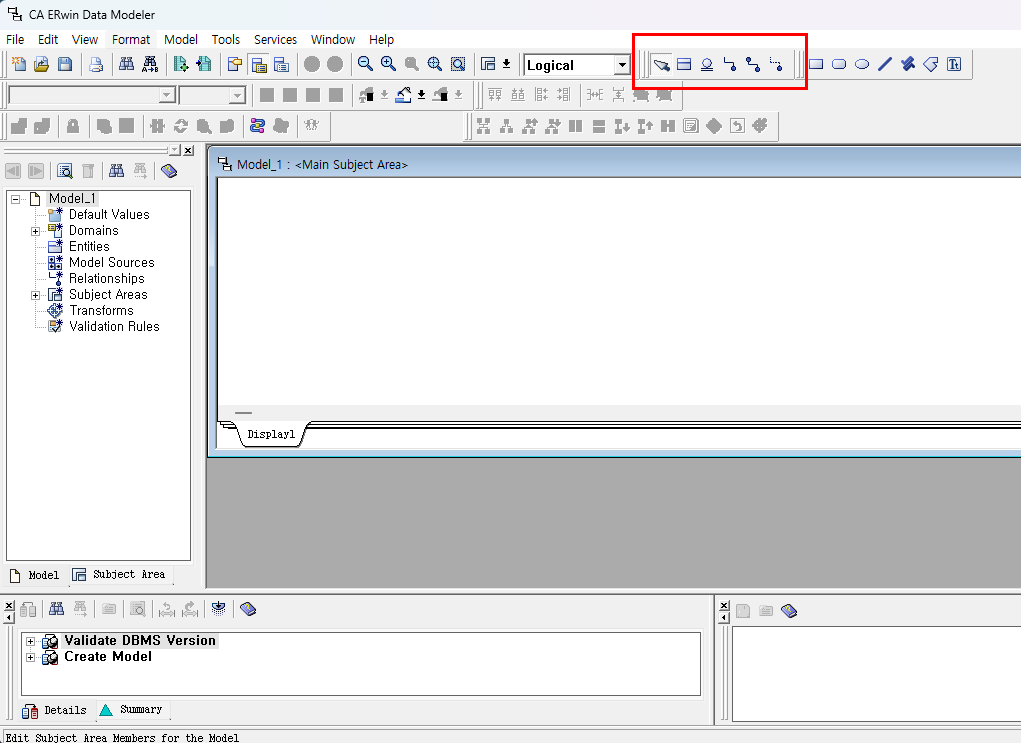The image size is (1021, 743).
Task: Expand the Subject Areas tree node
Action: [36, 295]
